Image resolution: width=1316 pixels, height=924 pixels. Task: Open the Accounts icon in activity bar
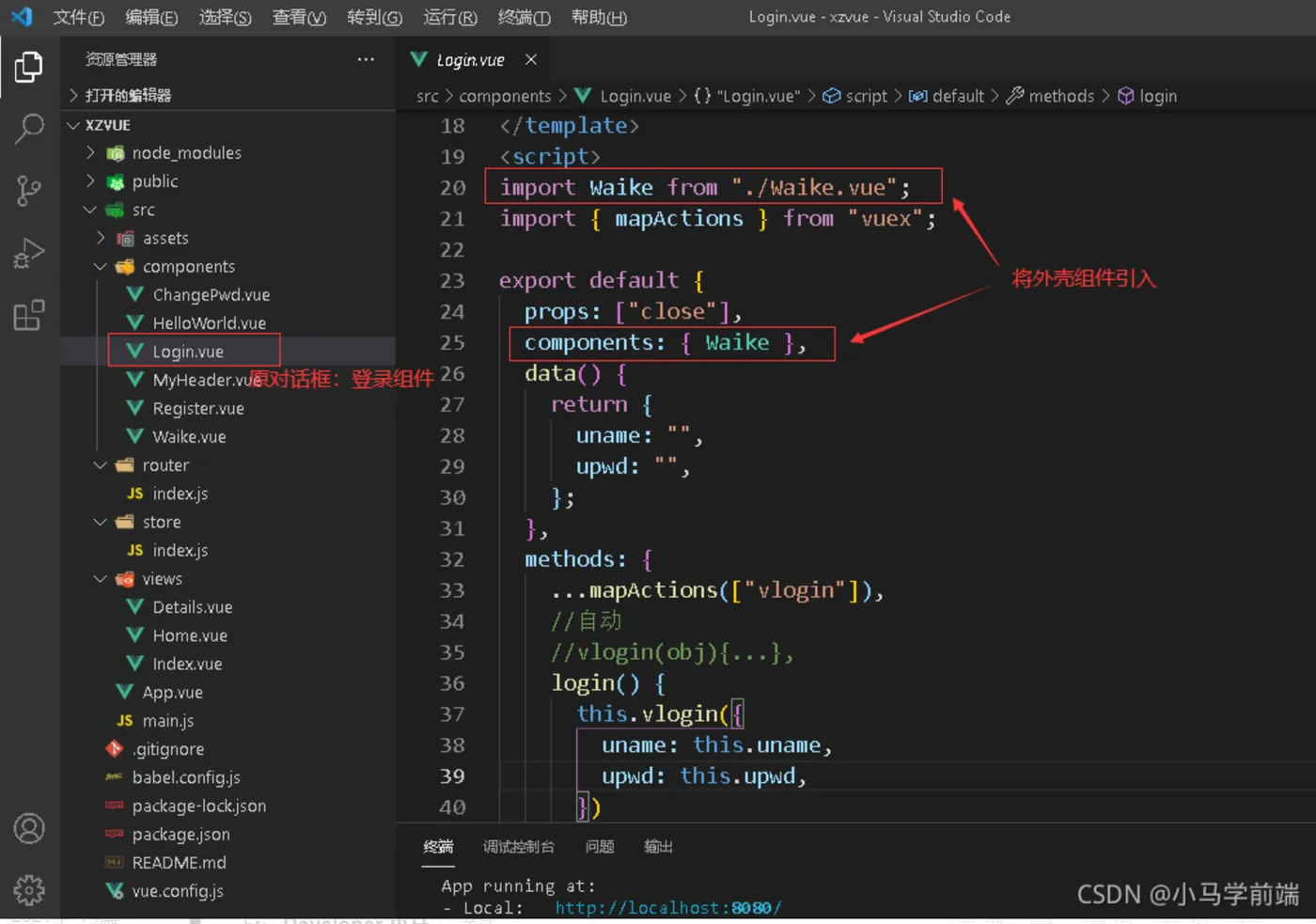[29, 828]
